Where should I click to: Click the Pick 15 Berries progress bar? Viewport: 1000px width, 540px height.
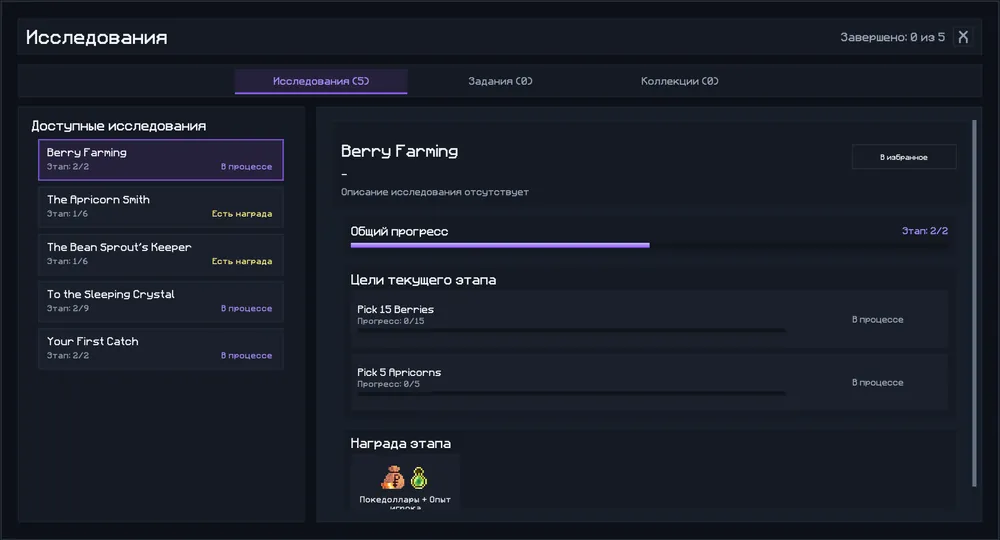[571, 330]
